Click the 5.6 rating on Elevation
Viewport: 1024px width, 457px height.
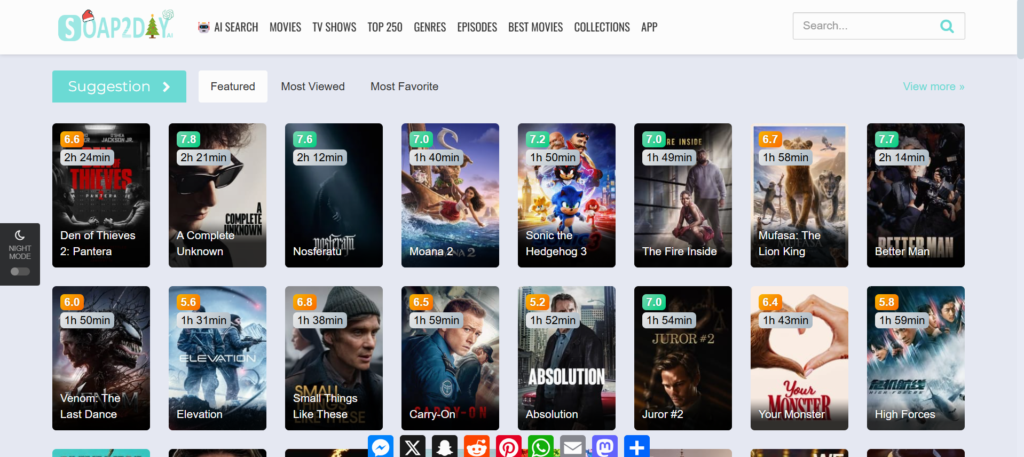[188, 302]
